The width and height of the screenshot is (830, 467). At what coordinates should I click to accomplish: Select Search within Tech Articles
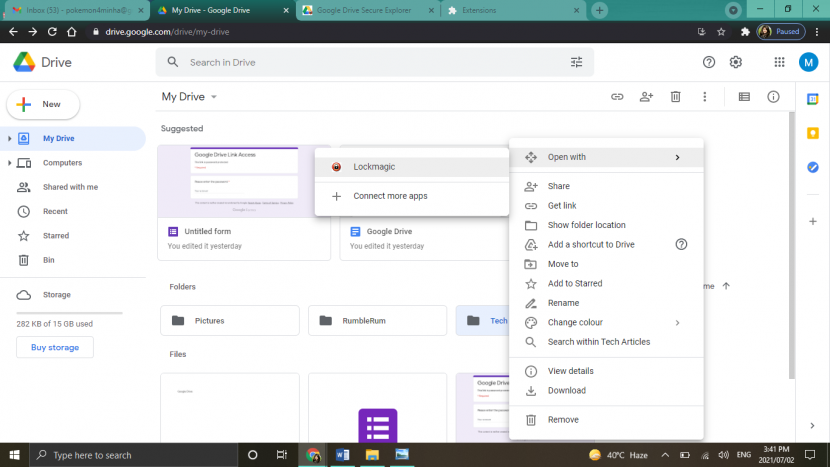(606, 342)
